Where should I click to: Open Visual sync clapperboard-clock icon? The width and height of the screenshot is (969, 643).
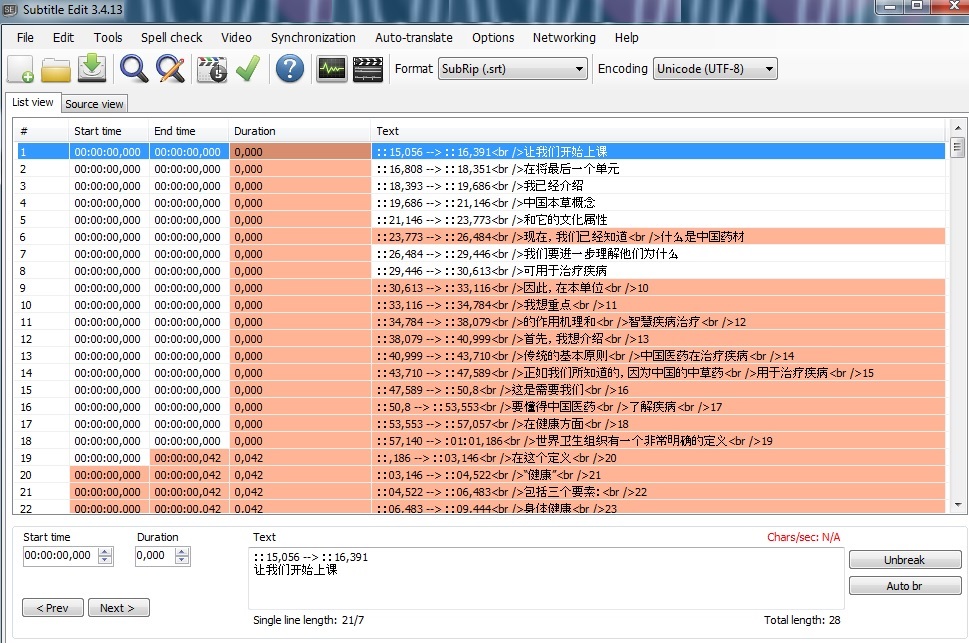point(211,69)
